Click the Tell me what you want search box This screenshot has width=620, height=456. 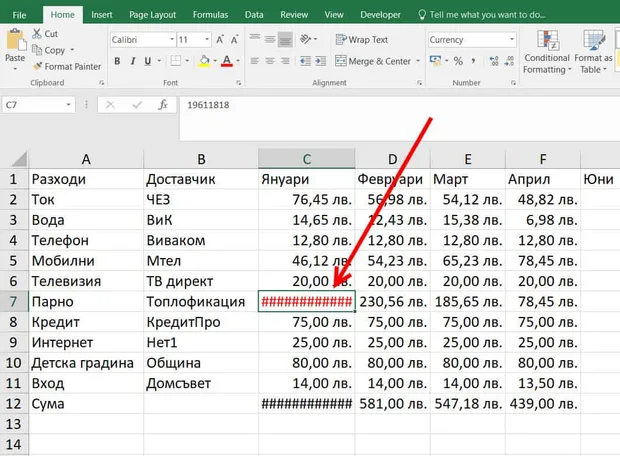point(482,15)
